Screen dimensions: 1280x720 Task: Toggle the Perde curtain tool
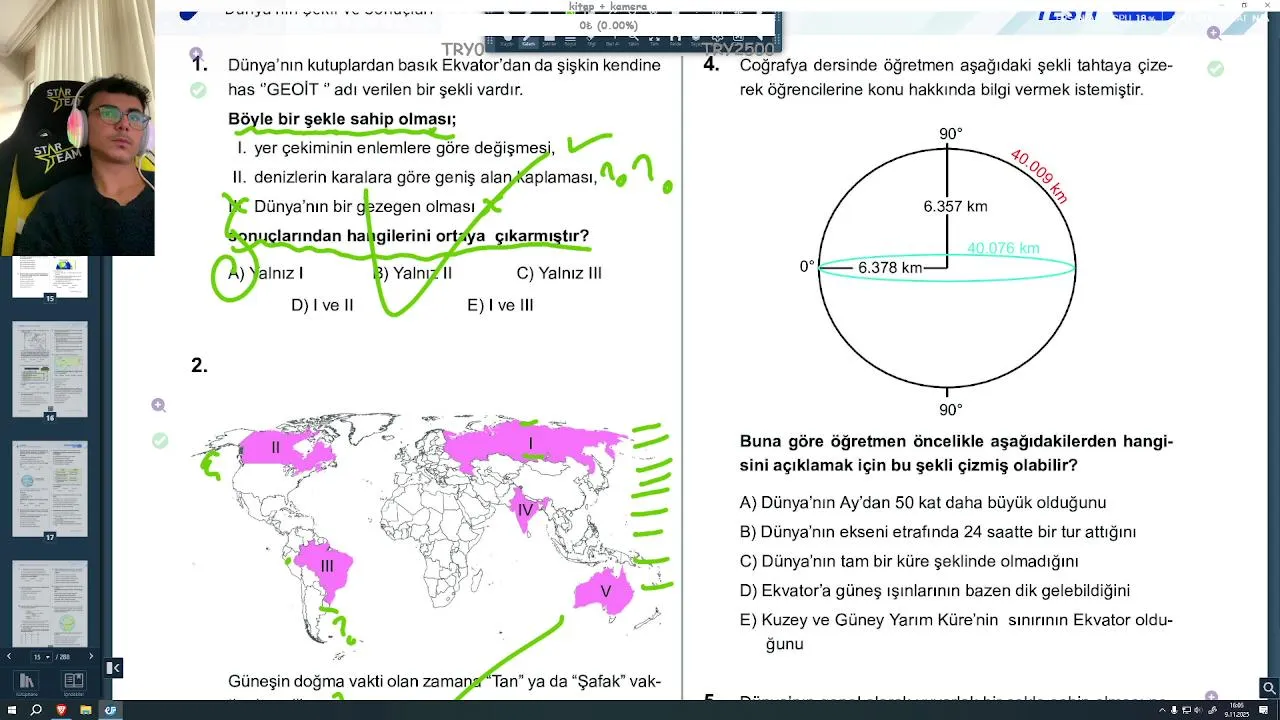click(x=675, y=41)
